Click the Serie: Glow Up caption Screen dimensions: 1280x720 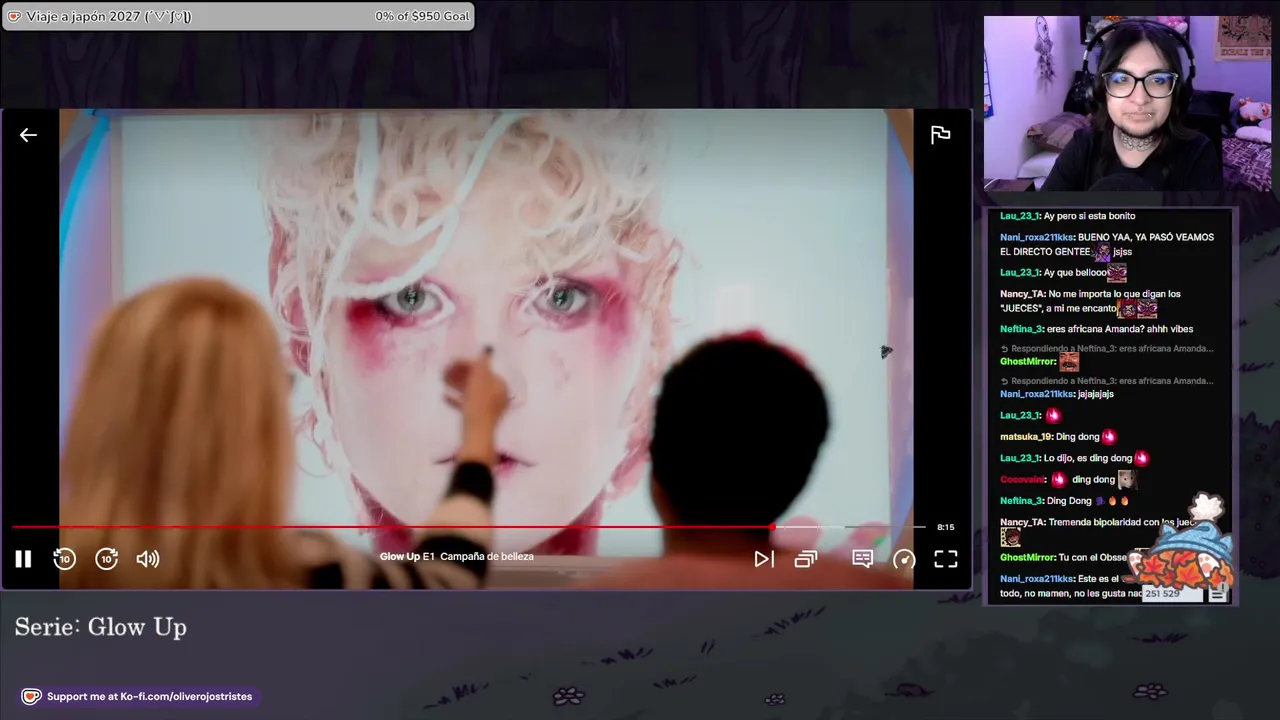click(101, 627)
